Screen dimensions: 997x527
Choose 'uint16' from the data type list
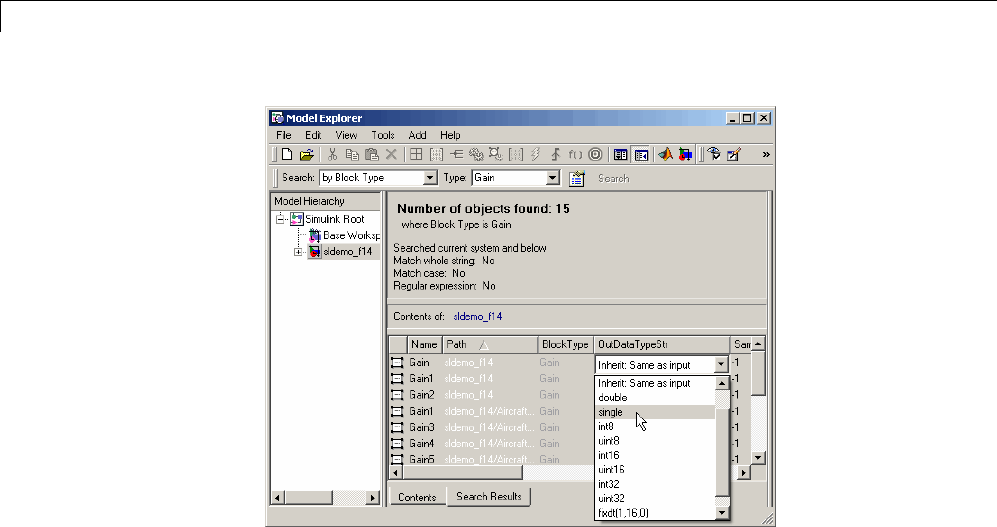(x=655, y=470)
